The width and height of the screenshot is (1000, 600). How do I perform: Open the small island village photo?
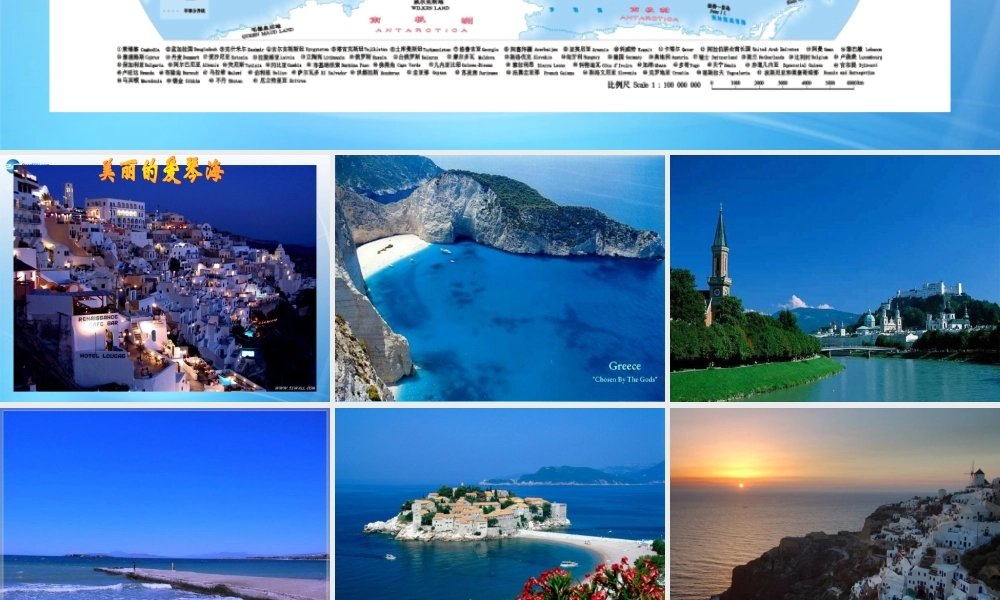pos(500,504)
